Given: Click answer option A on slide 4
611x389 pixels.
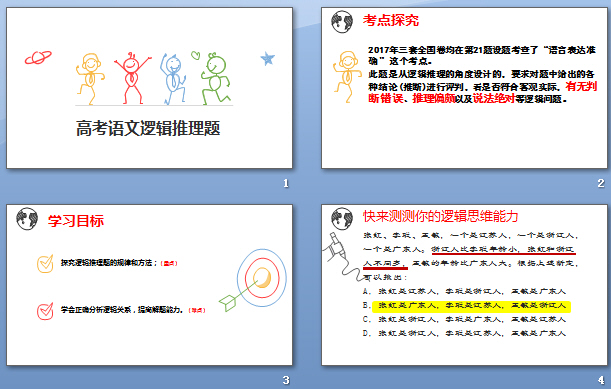Looking at the screenshot, I should 464,291.
